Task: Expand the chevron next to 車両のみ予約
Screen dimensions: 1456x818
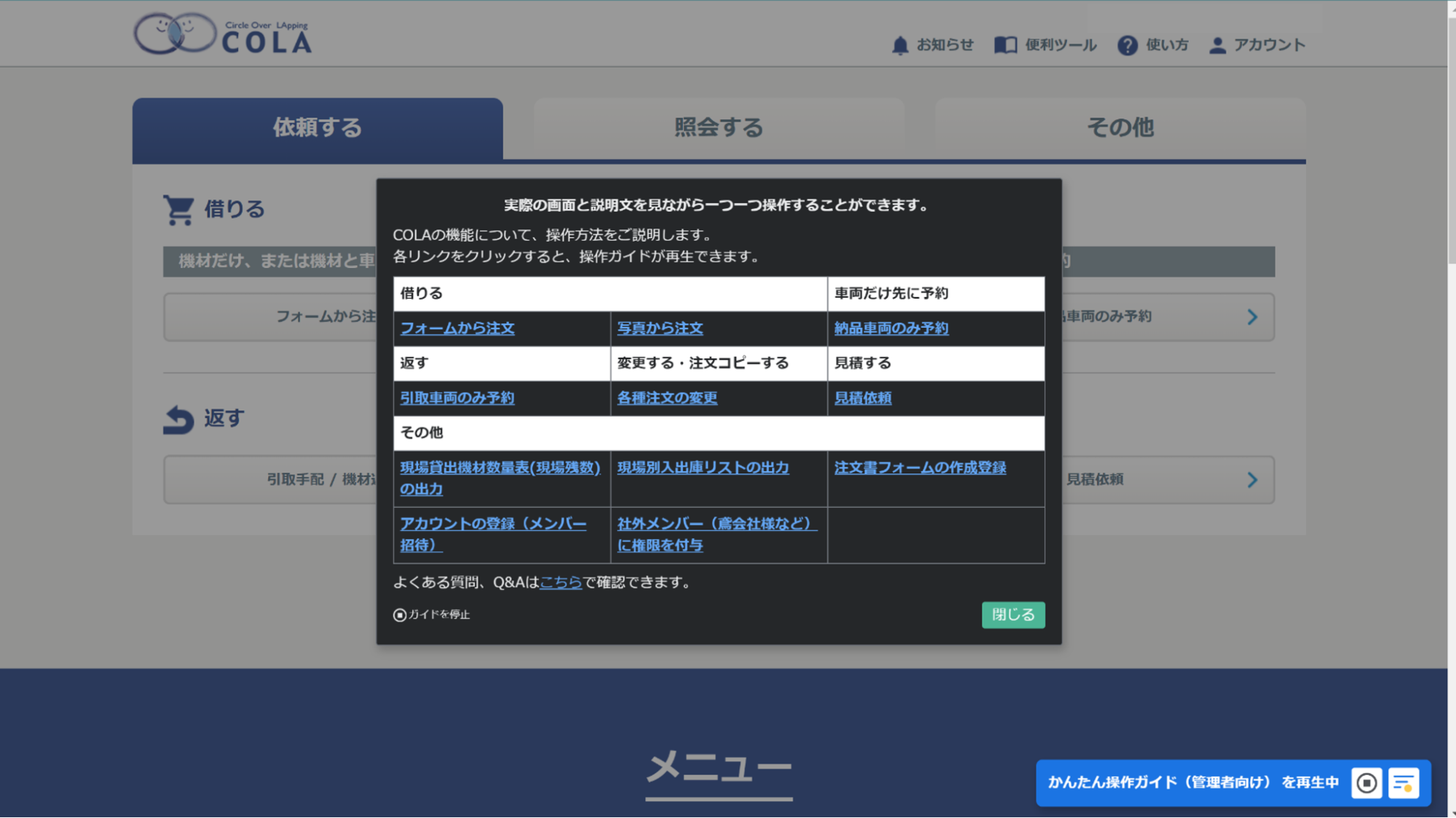Action: coord(1252,316)
